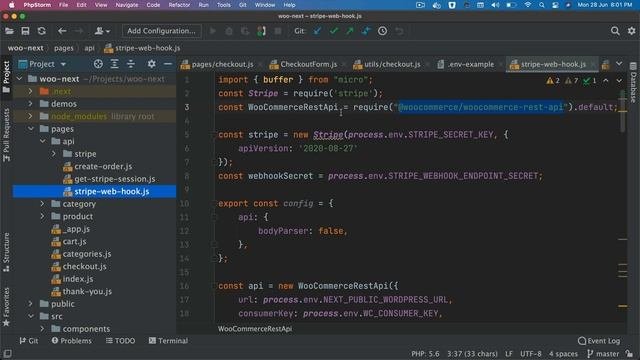The image size is (640, 360).
Task: Show Git history clock icon
Action: pos(382,31)
